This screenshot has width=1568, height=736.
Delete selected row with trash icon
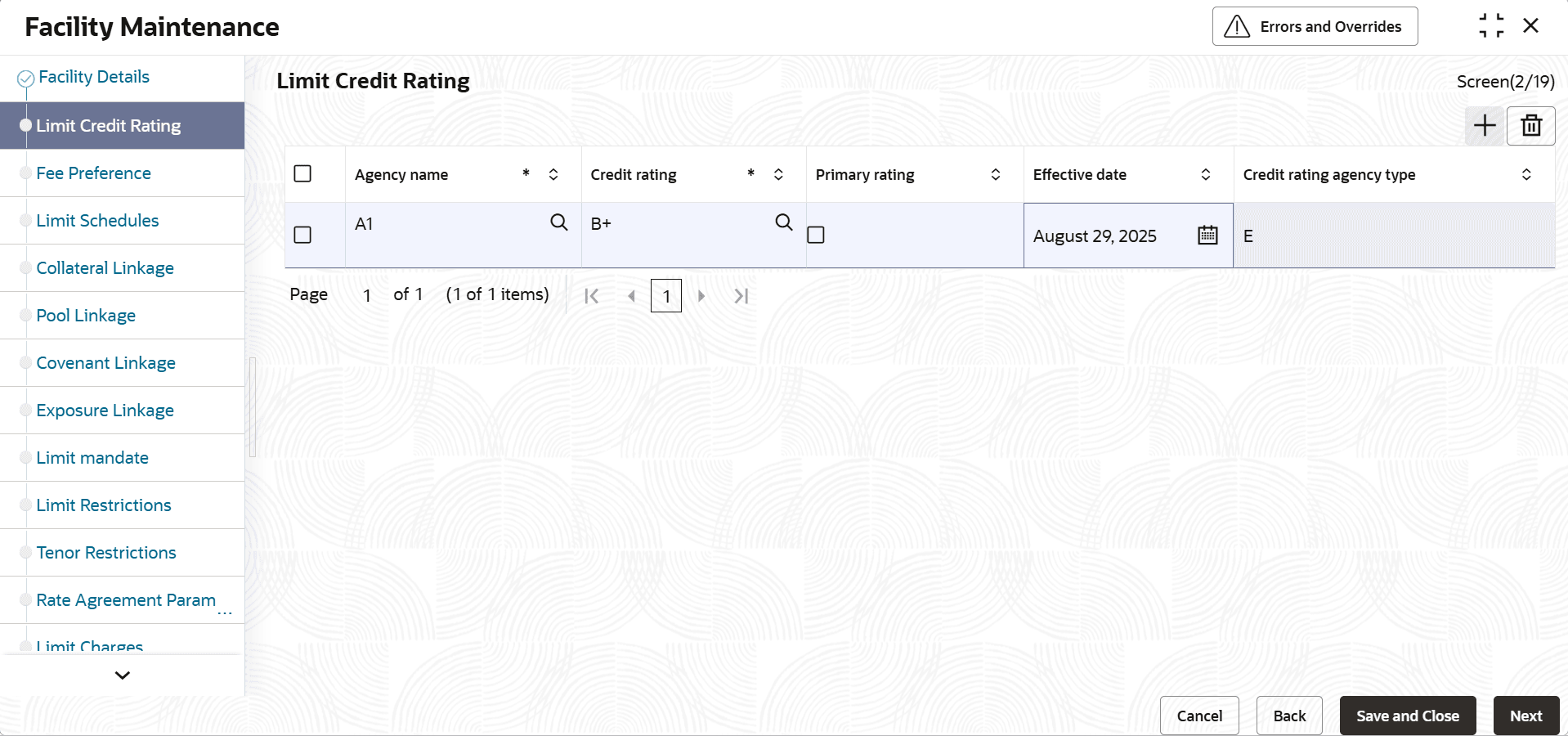tap(1531, 126)
